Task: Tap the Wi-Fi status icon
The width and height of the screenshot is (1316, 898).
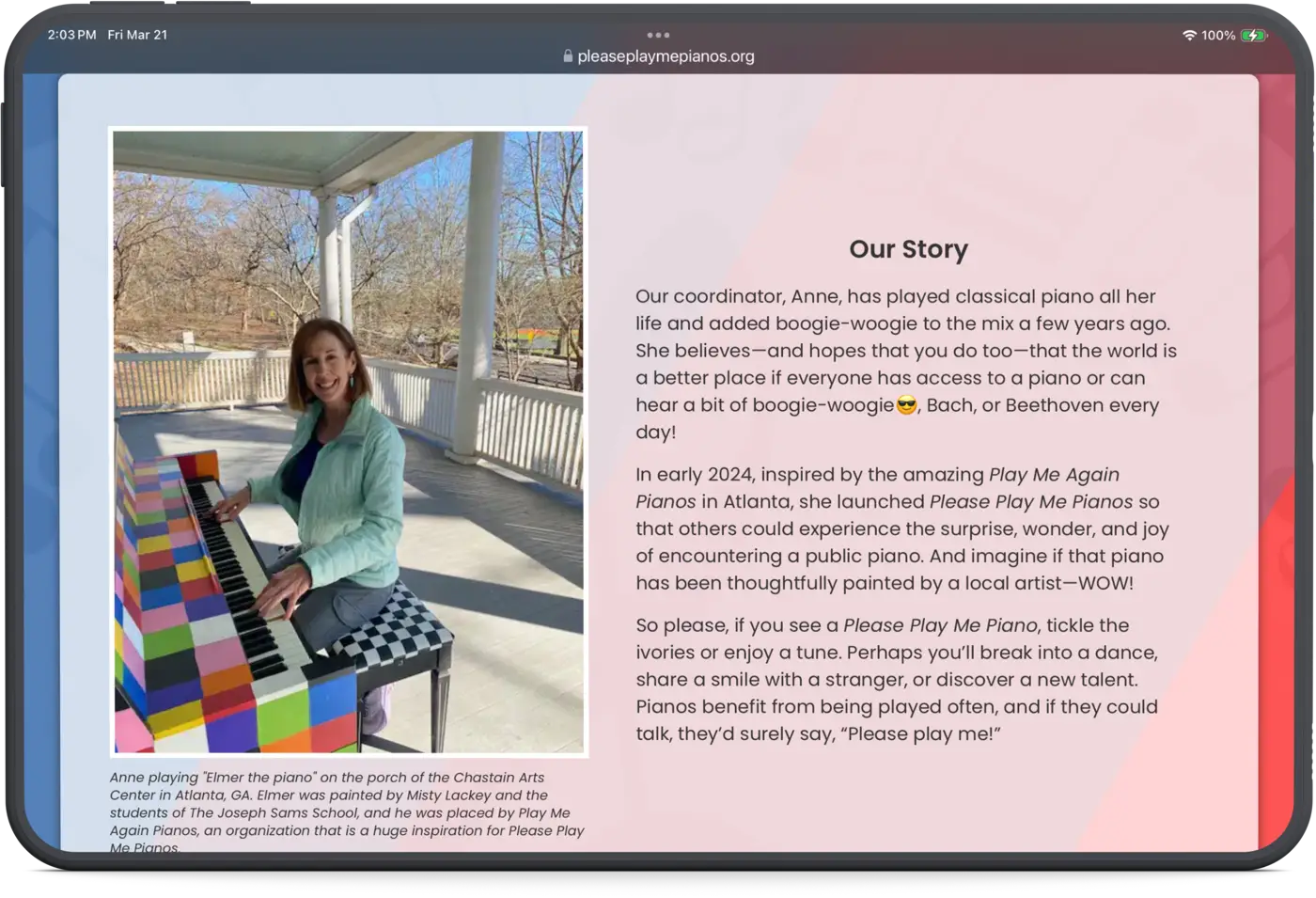Action: click(1189, 35)
